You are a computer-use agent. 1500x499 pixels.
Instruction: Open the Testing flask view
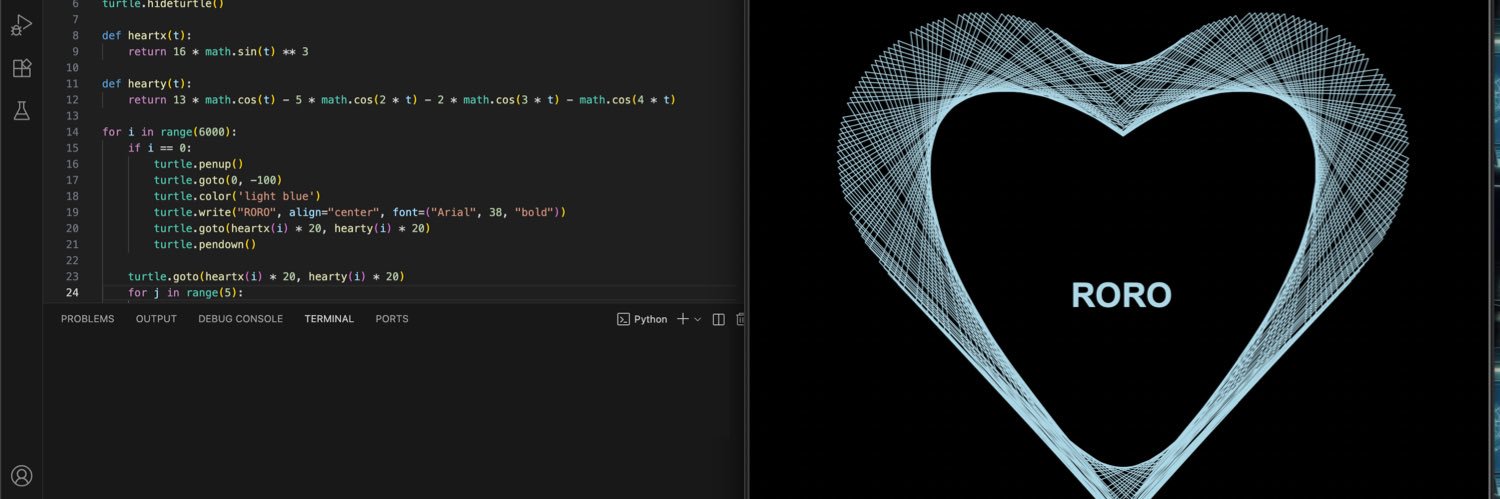[x=21, y=111]
